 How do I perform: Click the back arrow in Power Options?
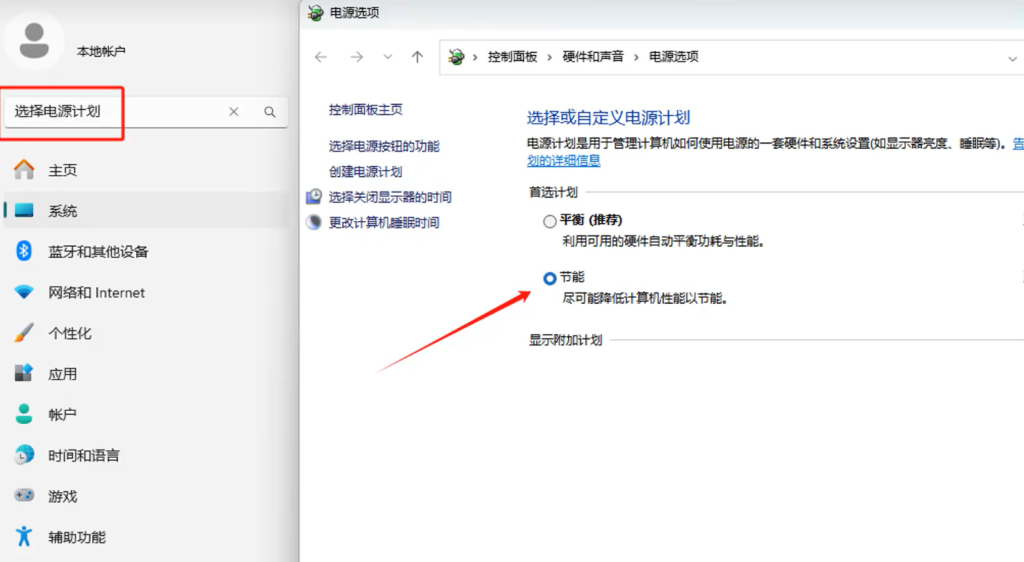coord(320,57)
